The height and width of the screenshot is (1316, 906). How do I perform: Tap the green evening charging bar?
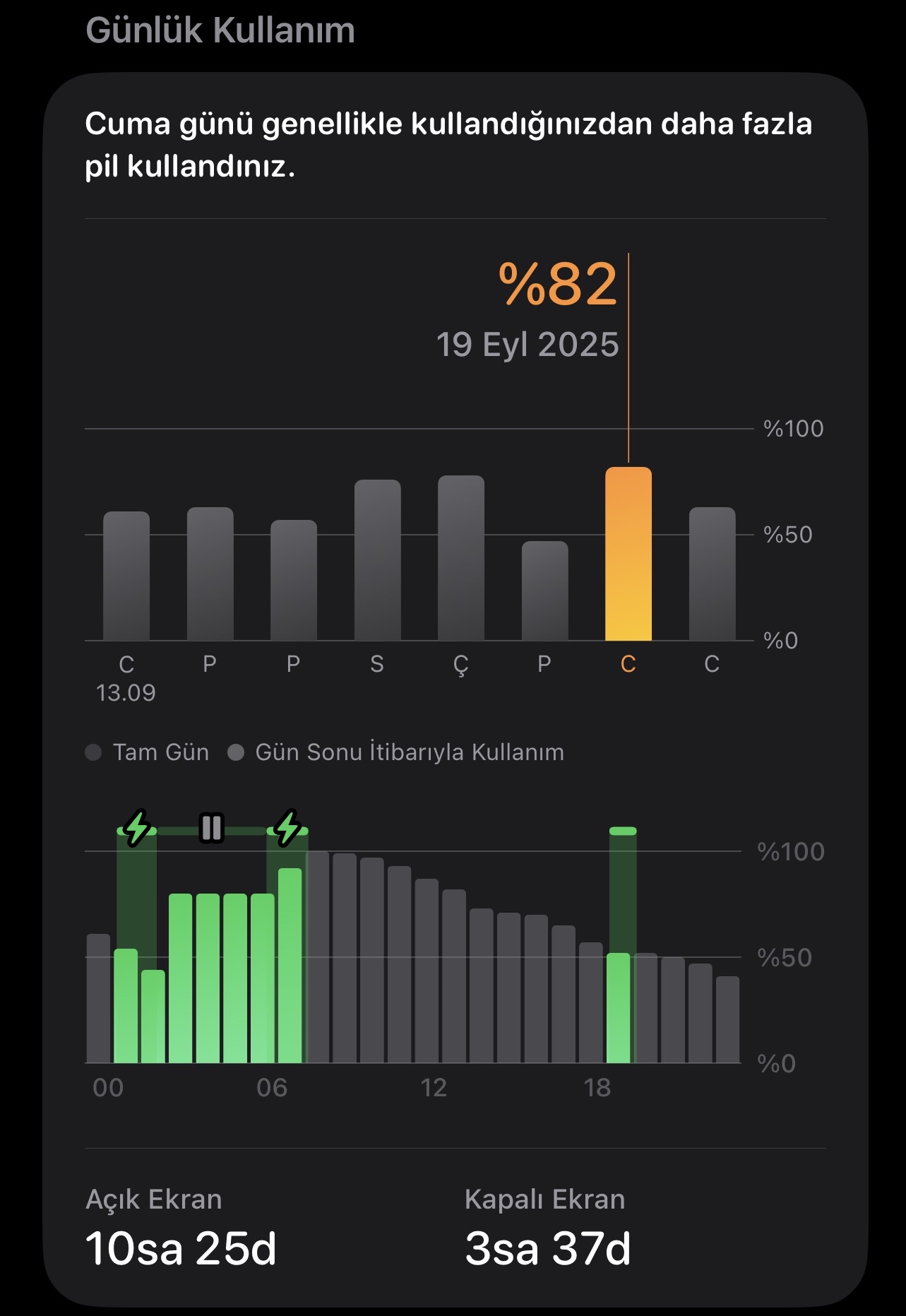[x=618, y=1008]
